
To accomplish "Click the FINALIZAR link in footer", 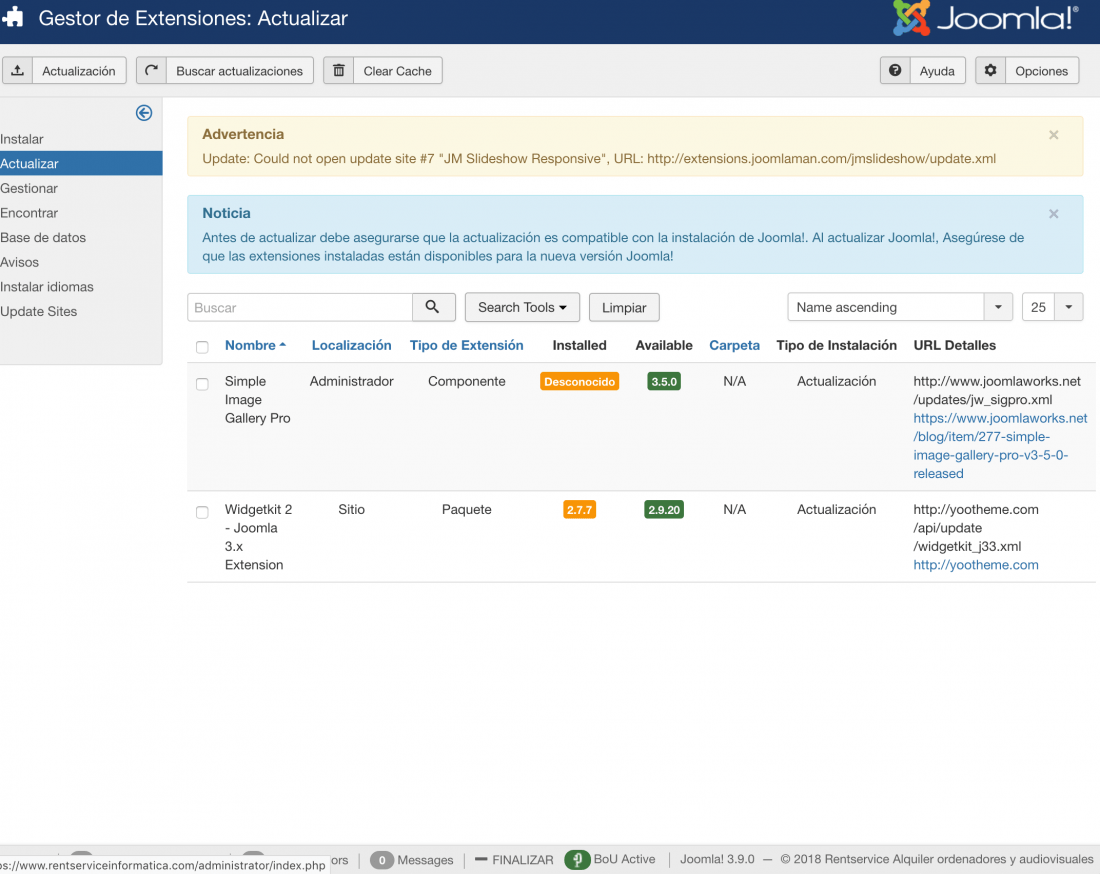I will 514,859.
